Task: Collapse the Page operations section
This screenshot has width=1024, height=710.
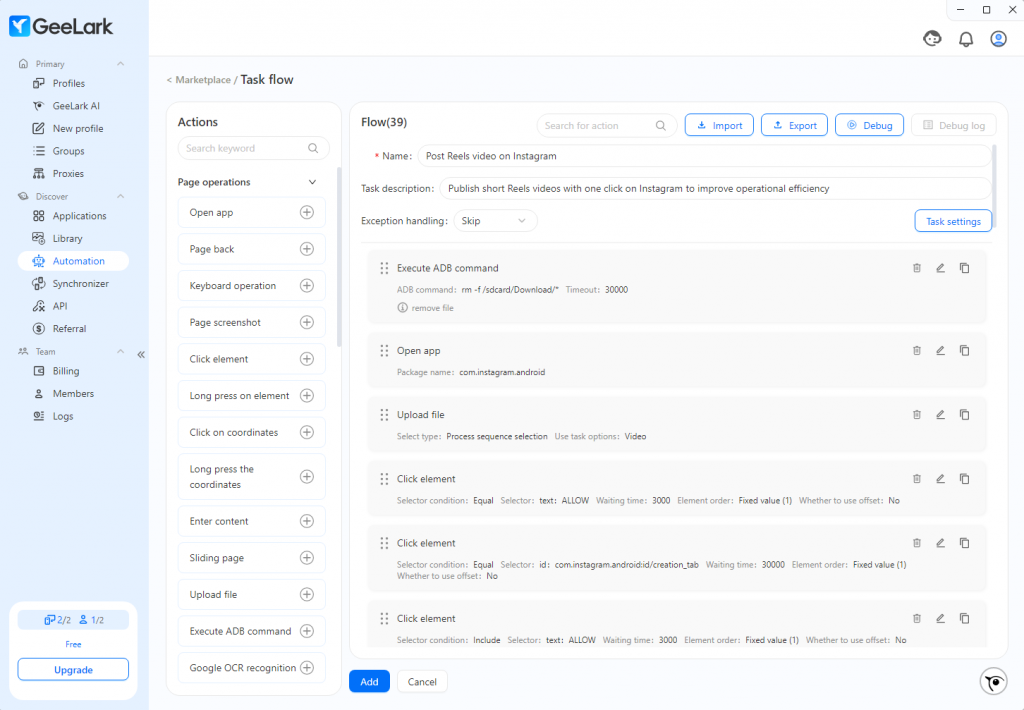Action: click(x=312, y=182)
